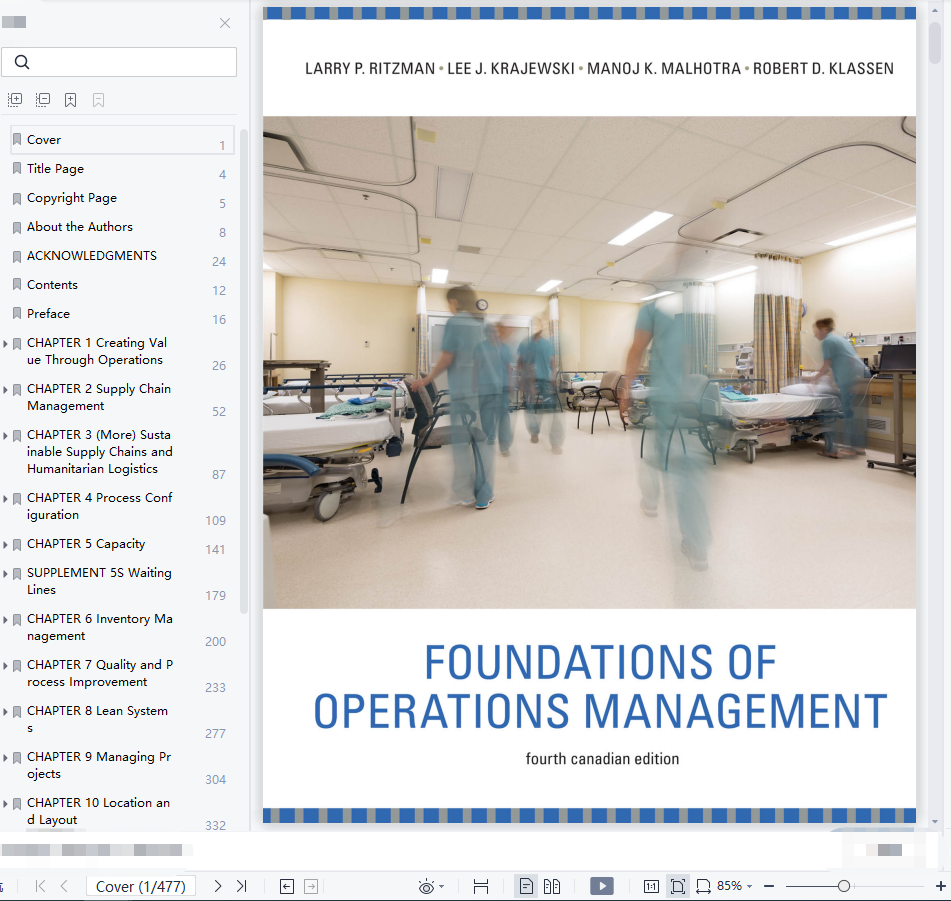
Task: Click the Cover row bookmark ribbon icon
Action: [17, 139]
